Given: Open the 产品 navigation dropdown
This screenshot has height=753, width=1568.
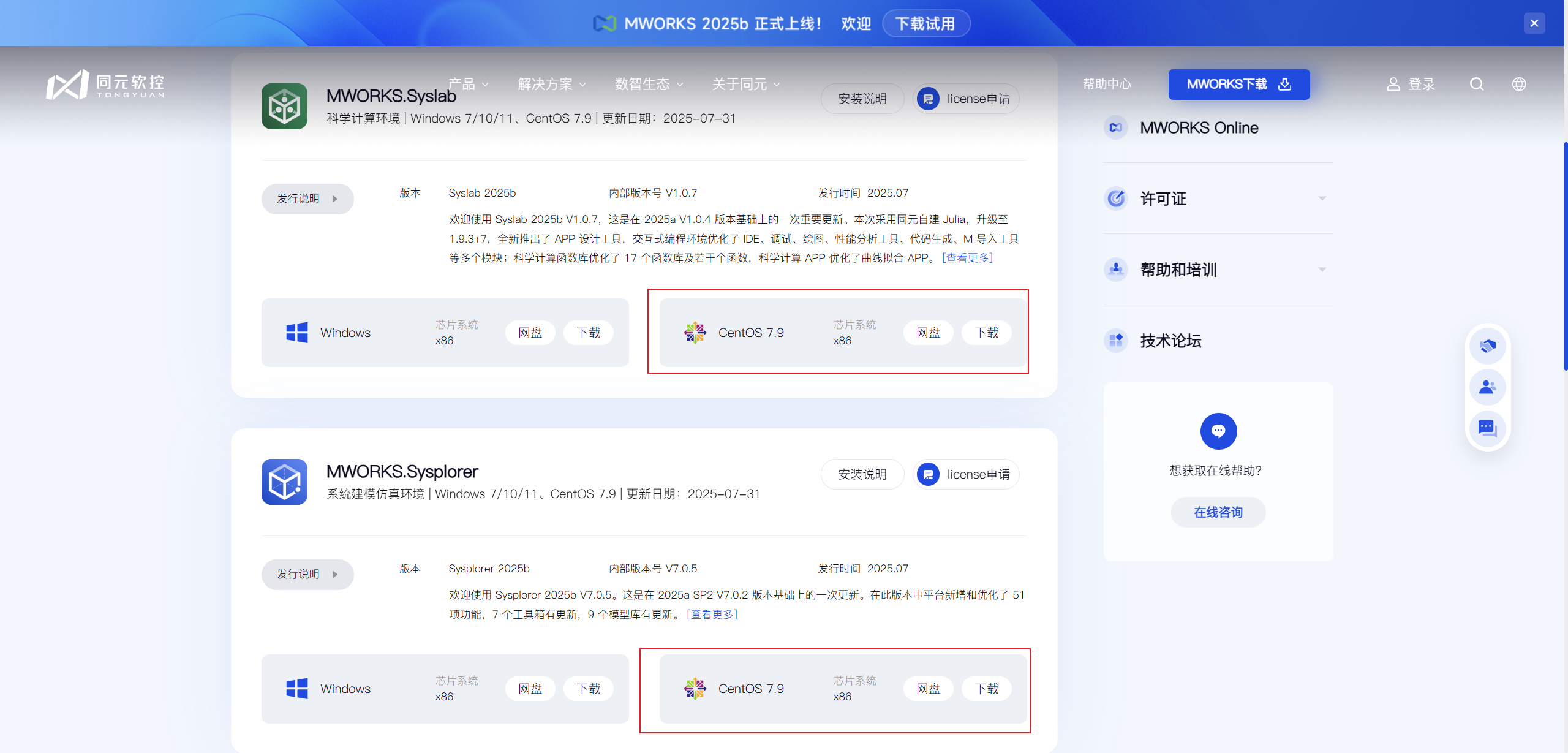Looking at the screenshot, I should click(469, 84).
